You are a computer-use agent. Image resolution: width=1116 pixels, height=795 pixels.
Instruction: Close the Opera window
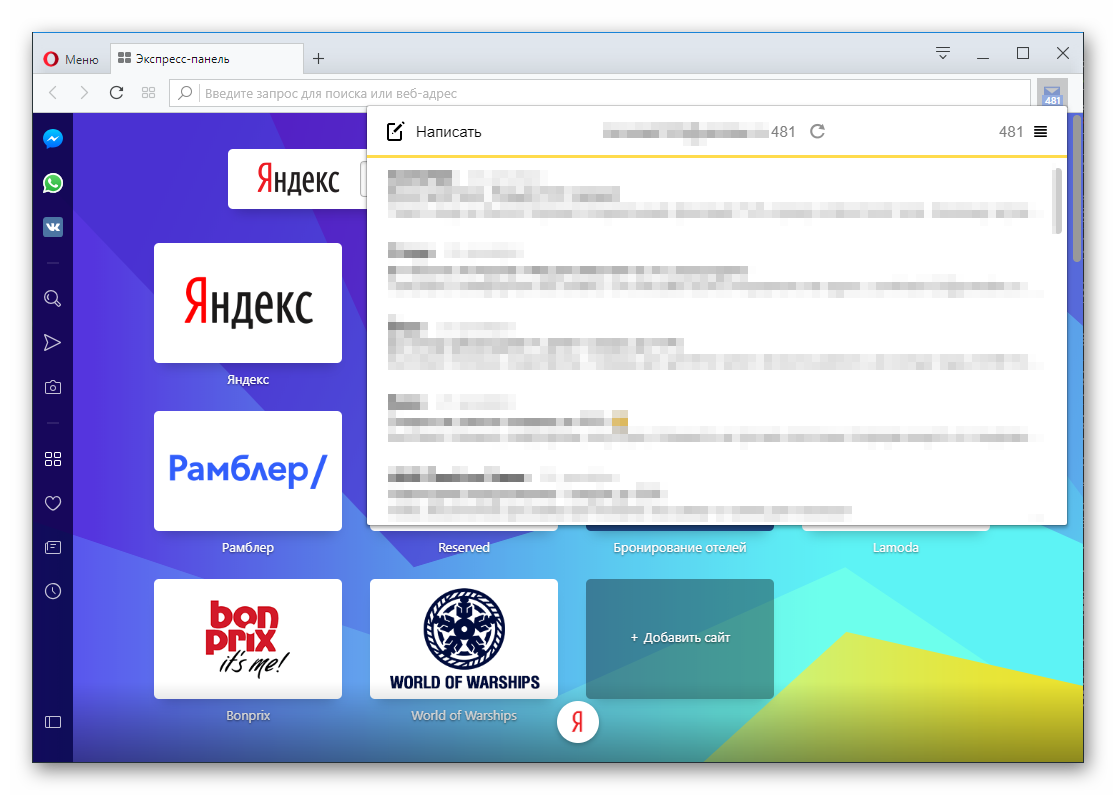pyautogui.click(x=1063, y=53)
